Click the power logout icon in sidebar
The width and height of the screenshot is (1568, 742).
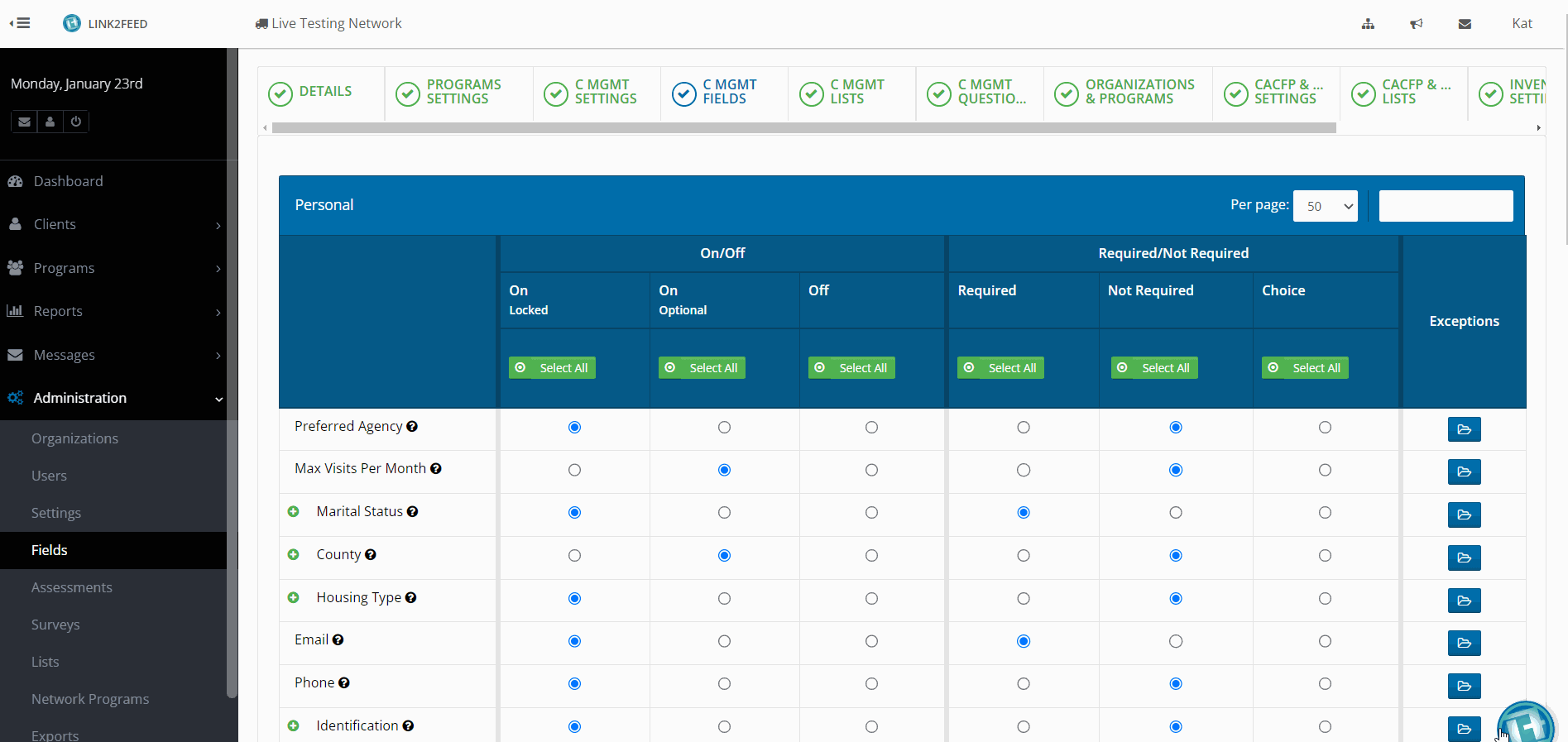click(76, 122)
